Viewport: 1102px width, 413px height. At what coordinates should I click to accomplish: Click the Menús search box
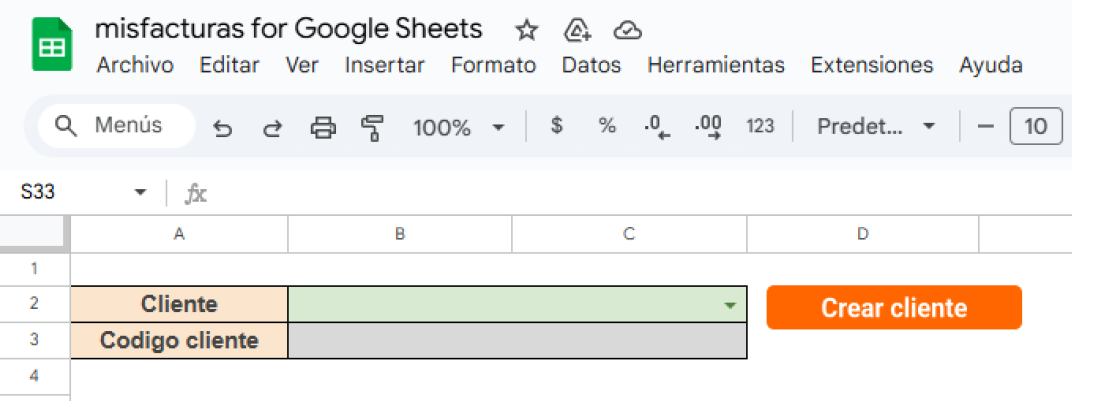pos(116,126)
